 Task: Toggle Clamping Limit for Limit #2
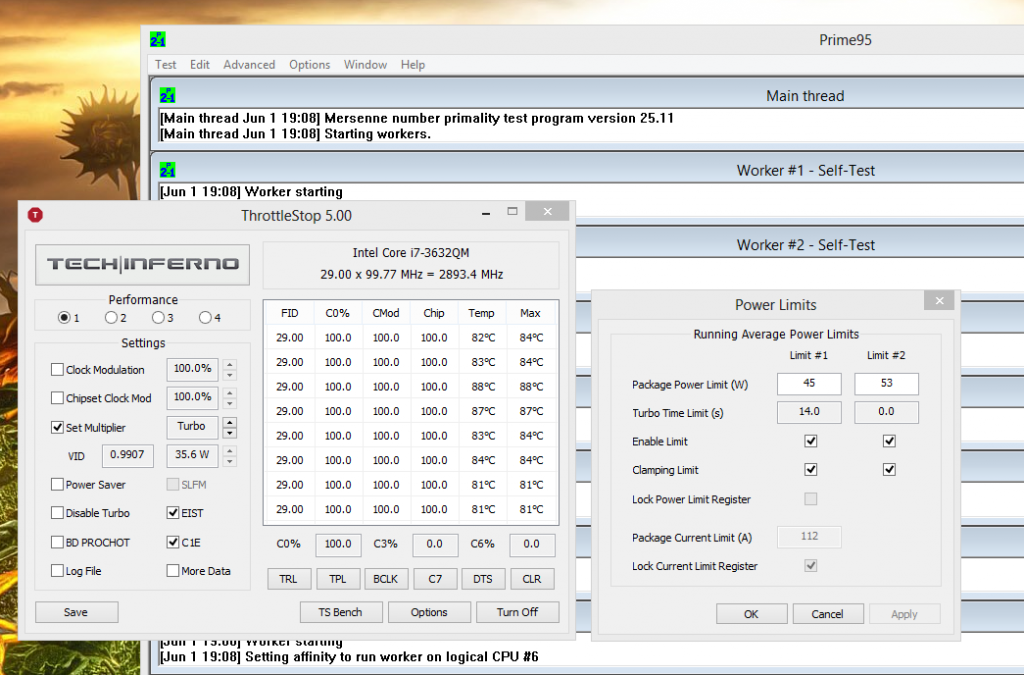coord(889,469)
